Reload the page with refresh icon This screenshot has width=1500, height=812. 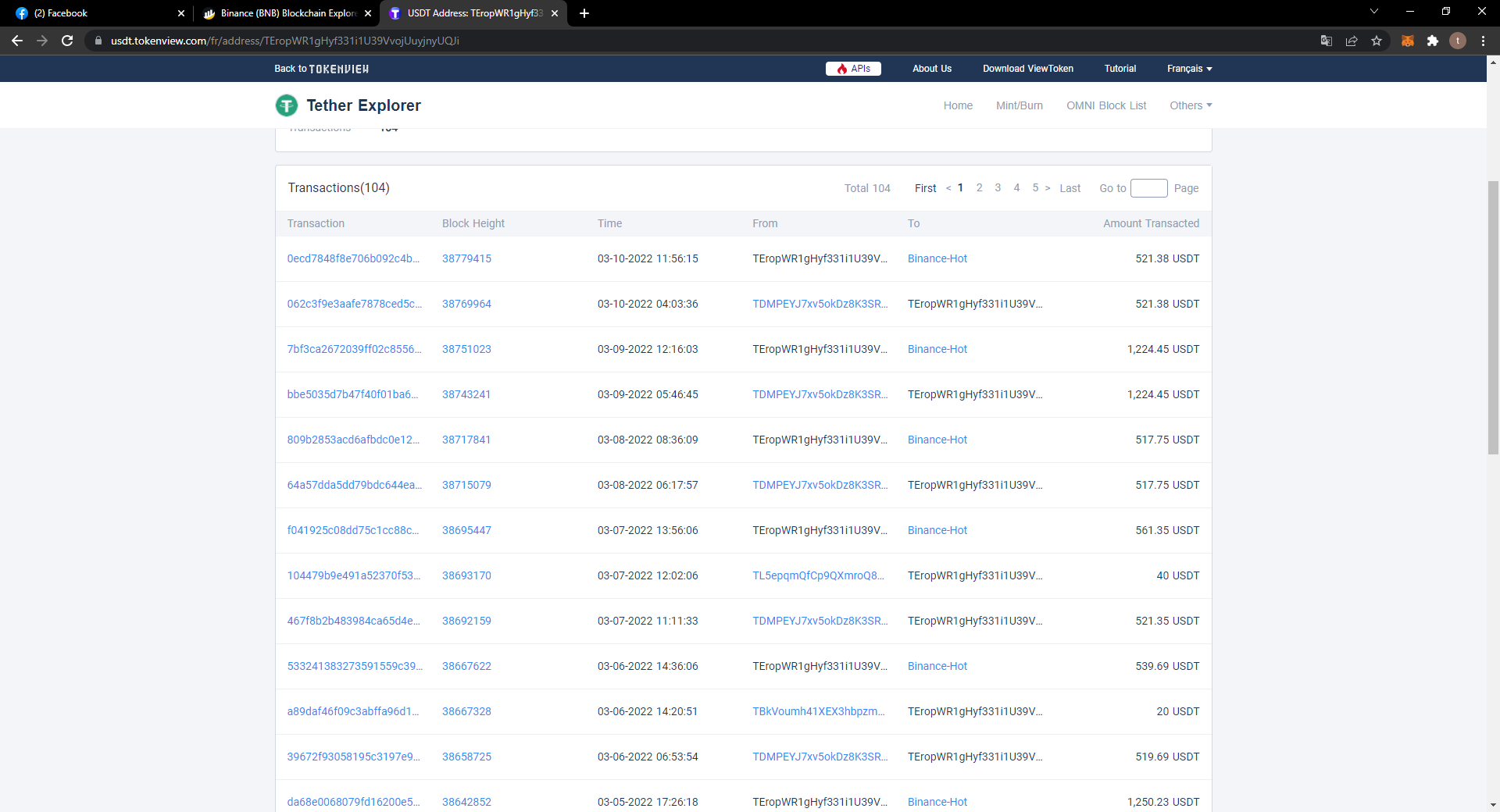tap(67, 41)
